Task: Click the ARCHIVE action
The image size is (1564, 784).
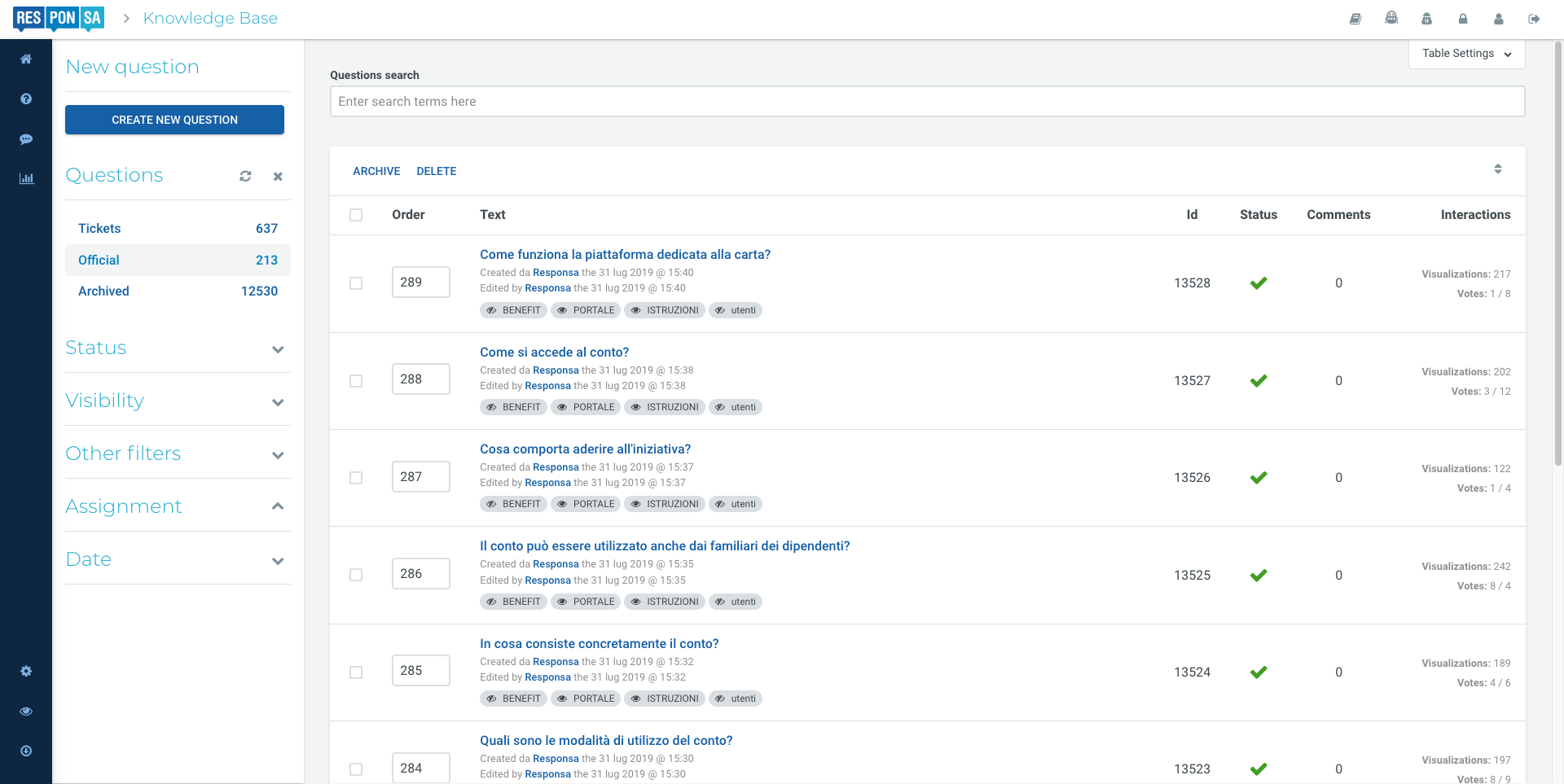Action: pos(376,171)
